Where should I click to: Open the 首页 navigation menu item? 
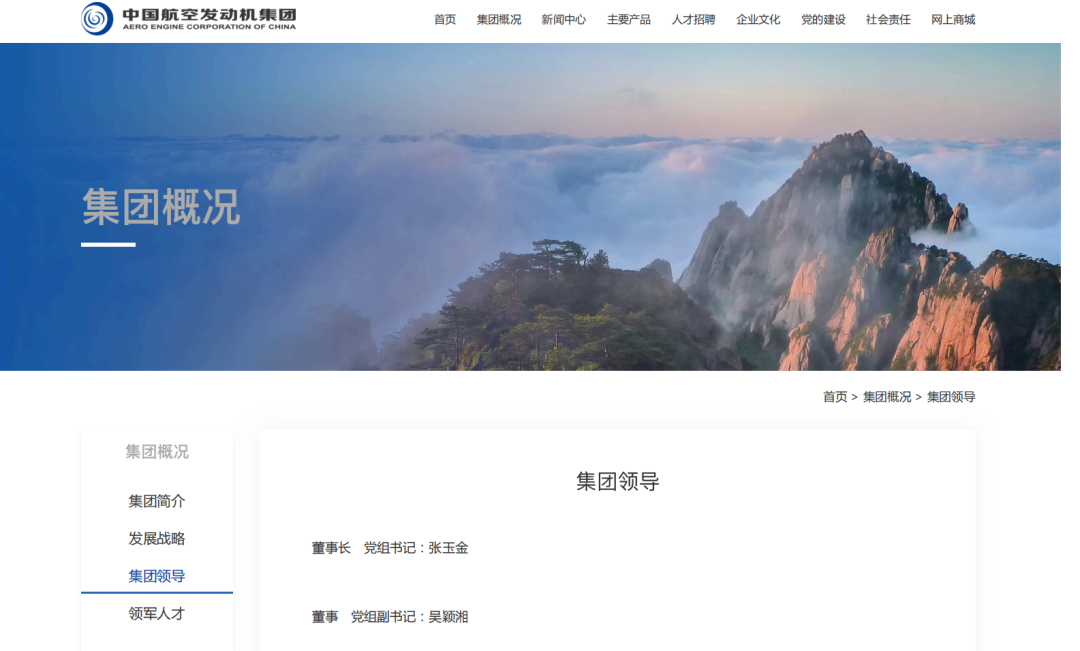(x=445, y=20)
